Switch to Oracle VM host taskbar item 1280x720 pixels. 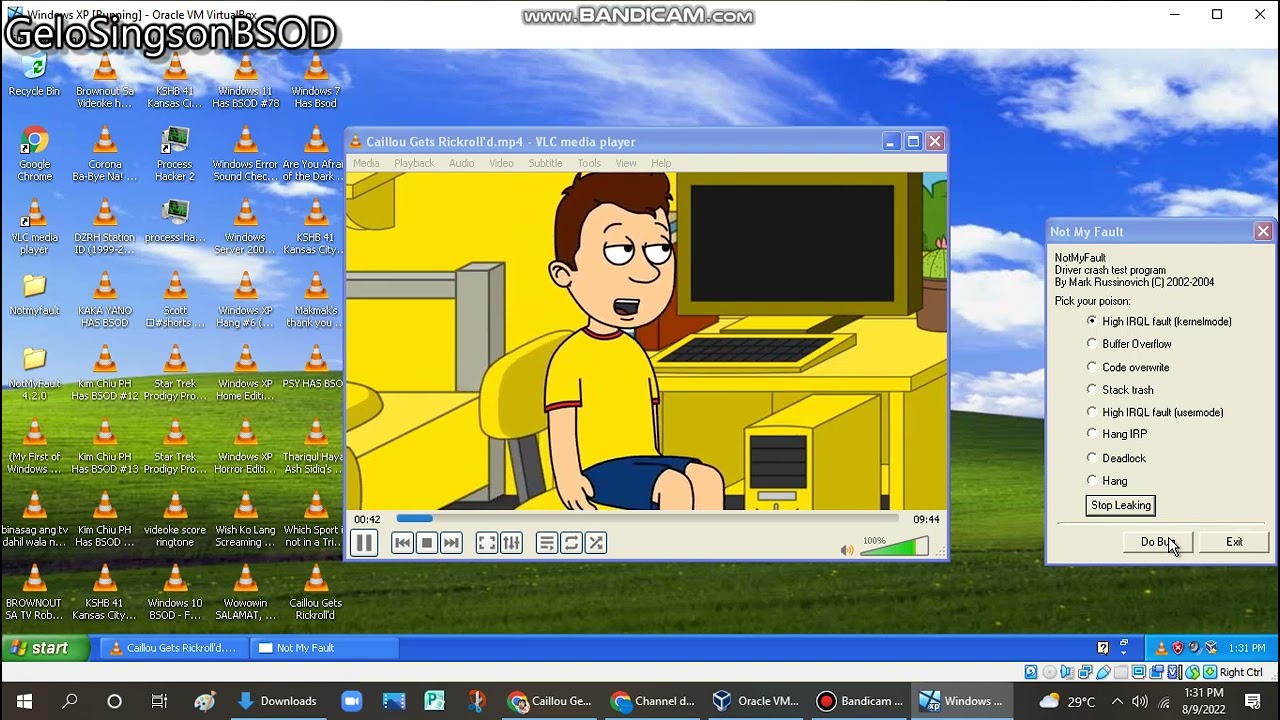pyautogui.click(x=756, y=701)
